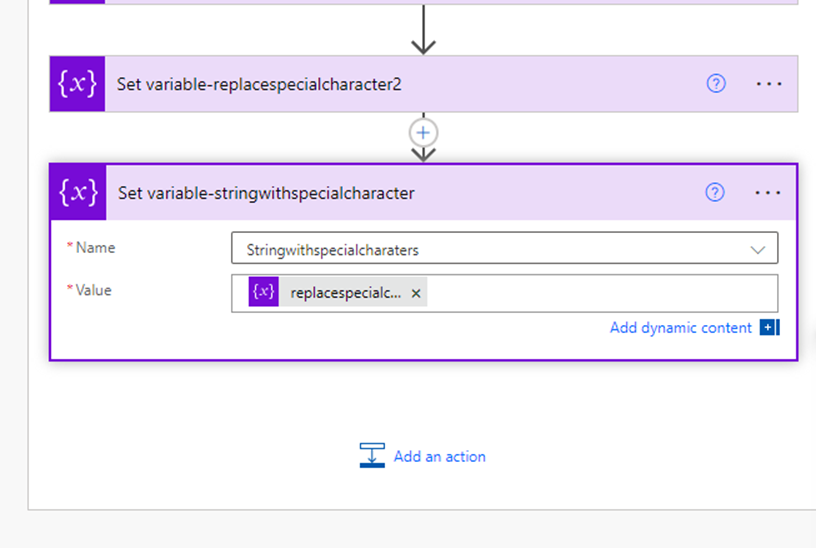Open ellipsis menu for Set variable-stringwithspecialcharacter
The width and height of the screenshot is (816, 548).
(x=768, y=193)
